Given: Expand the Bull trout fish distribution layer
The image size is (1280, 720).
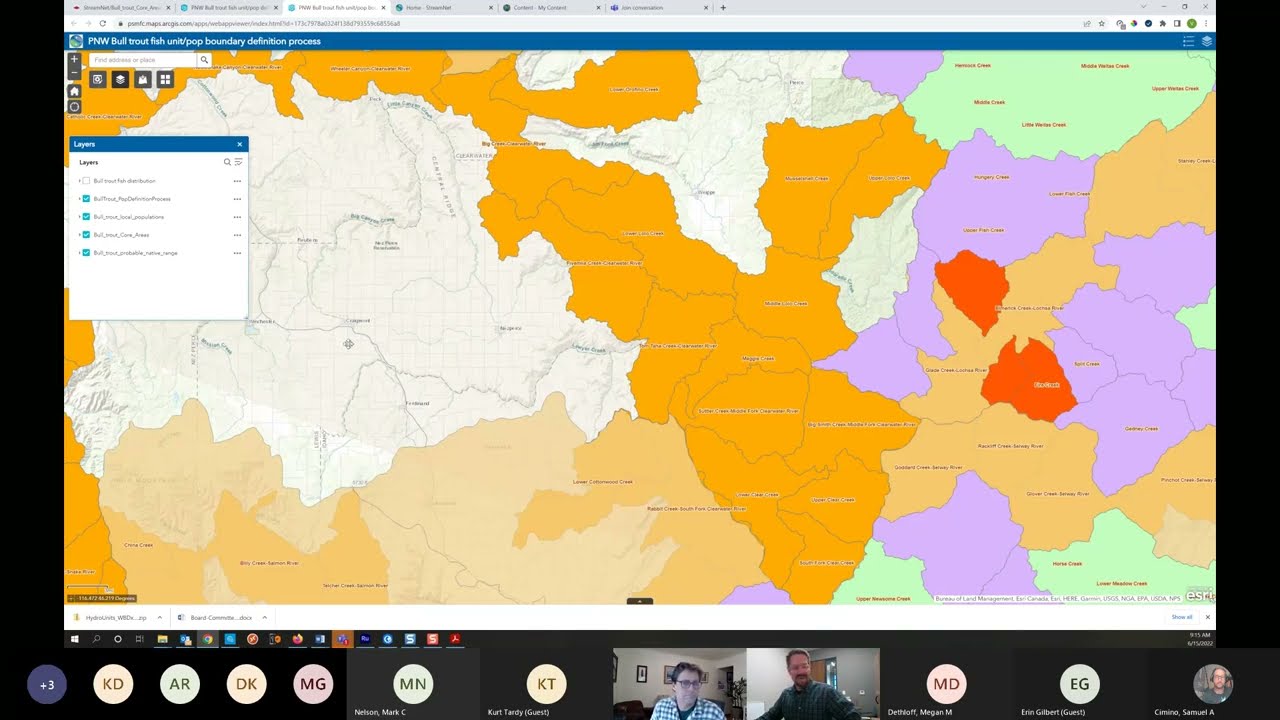Looking at the screenshot, I should pyautogui.click(x=79, y=181).
